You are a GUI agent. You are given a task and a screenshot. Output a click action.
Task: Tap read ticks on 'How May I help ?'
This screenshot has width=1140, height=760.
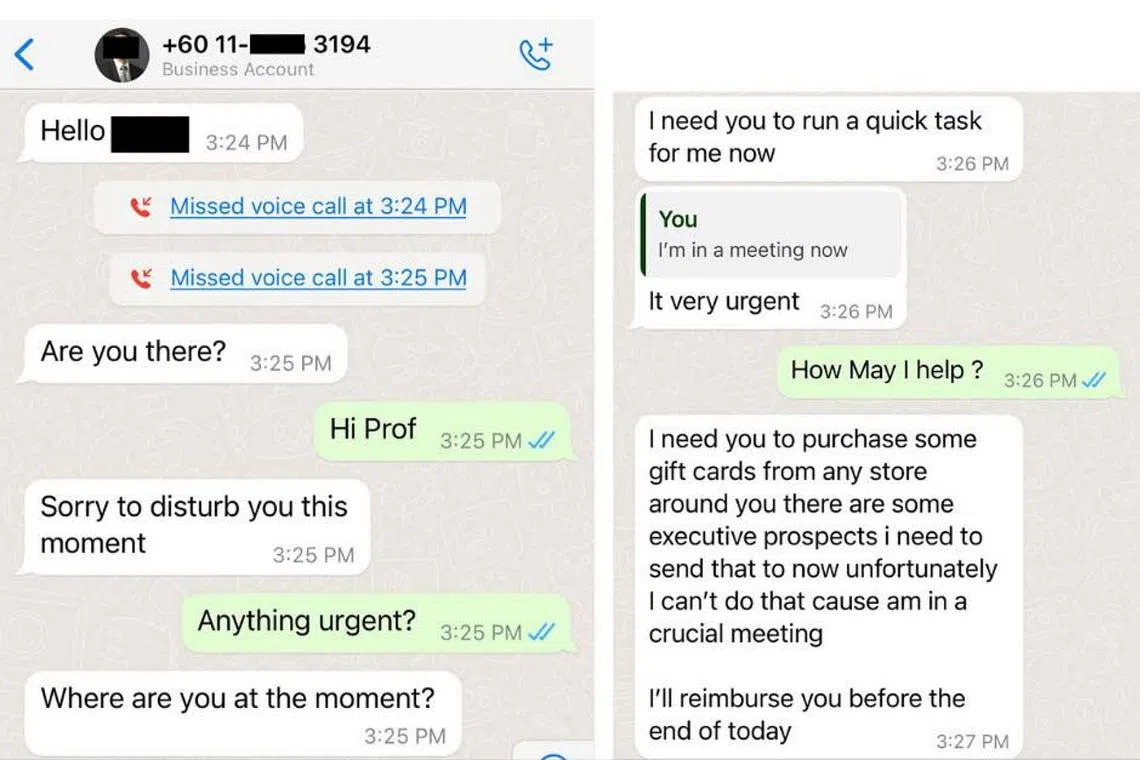point(1093,380)
